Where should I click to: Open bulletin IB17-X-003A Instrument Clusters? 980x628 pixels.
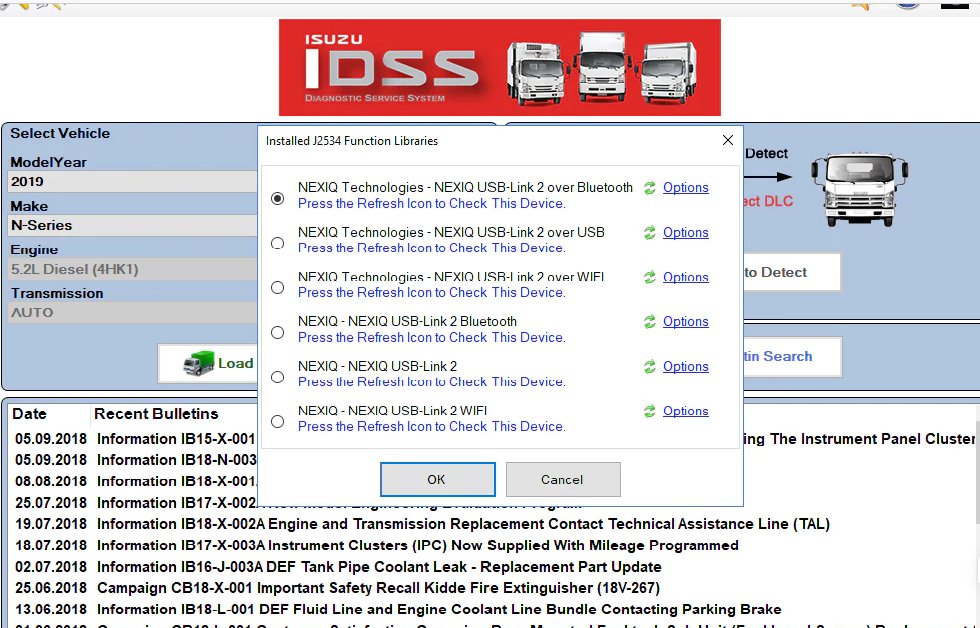(x=377, y=545)
